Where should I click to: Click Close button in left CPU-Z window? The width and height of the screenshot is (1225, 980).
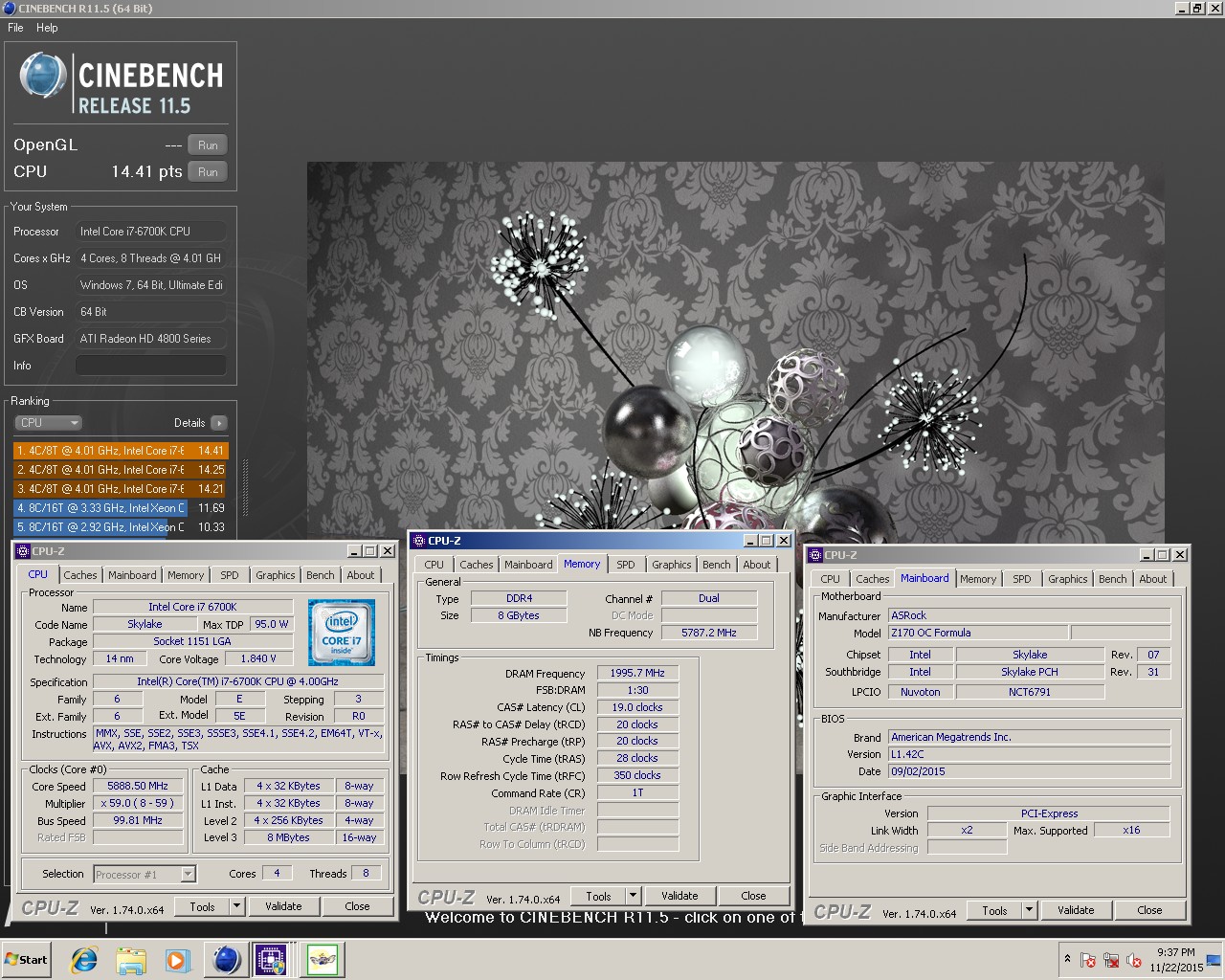(x=357, y=906)
